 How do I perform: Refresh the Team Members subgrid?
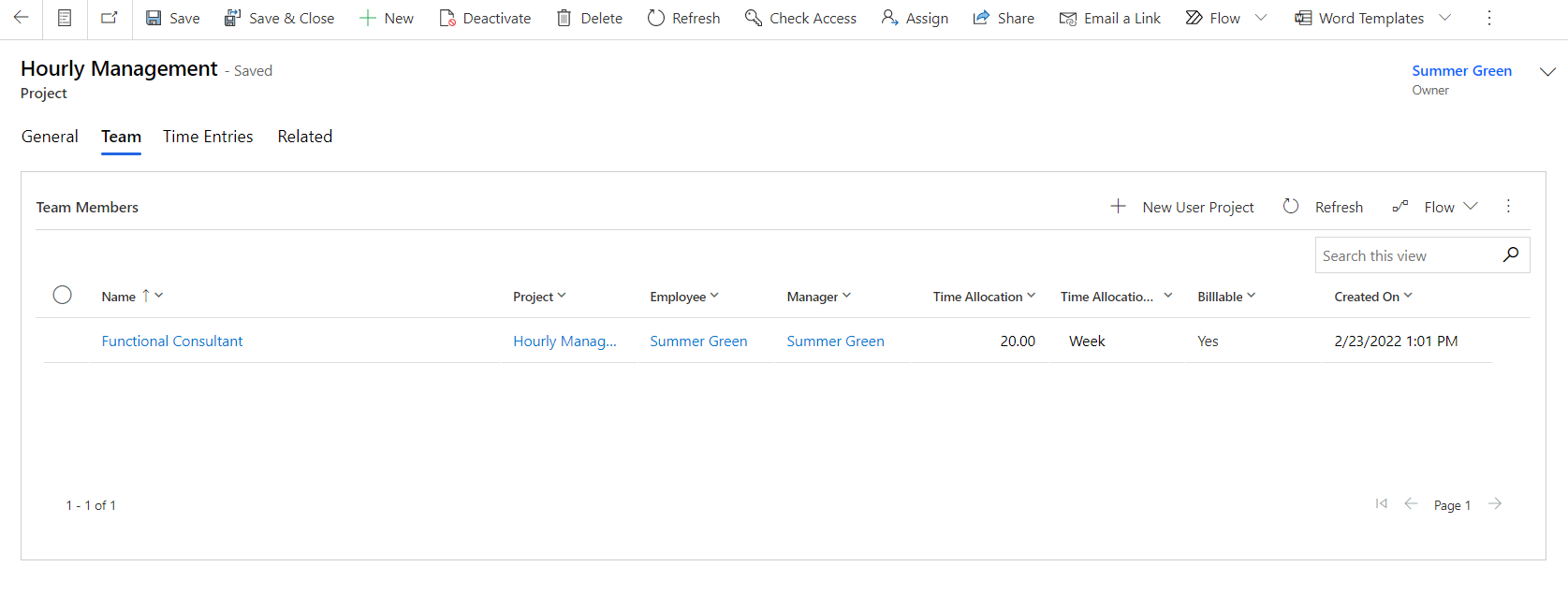1322,207
